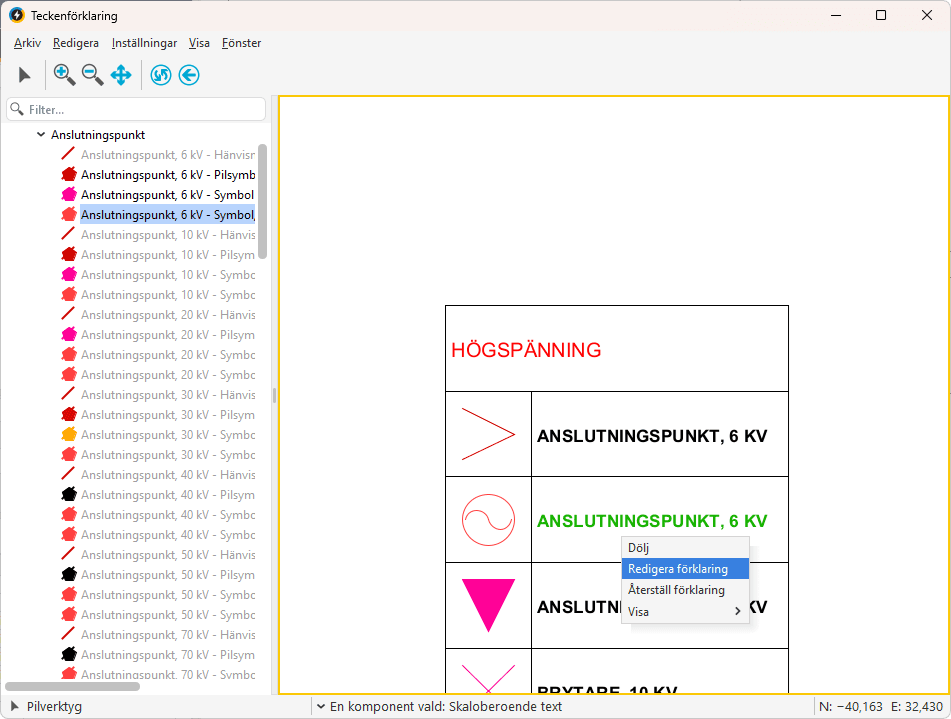951x719 pixels.
Task: Click the horizontal scrollbar under the tree
Action: 72,687
